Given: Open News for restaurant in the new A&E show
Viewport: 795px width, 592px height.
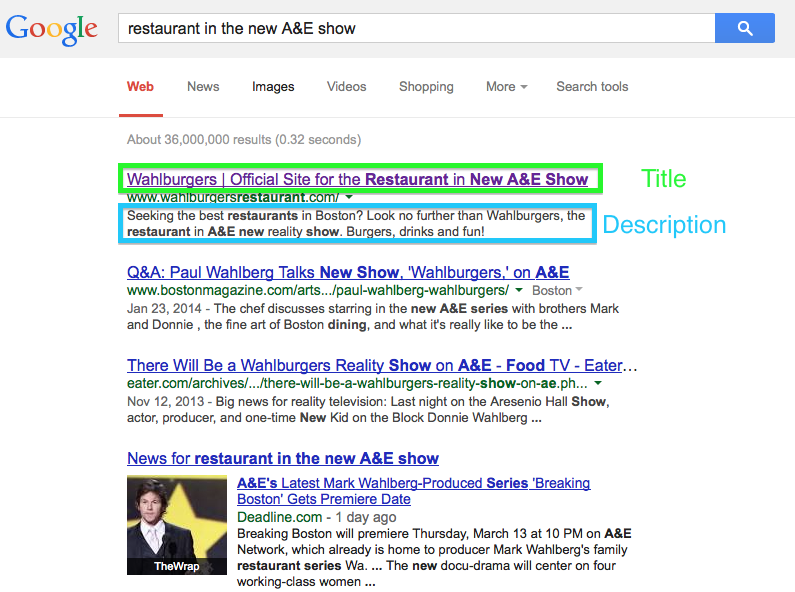Looking at the screenshot, I should point(282,458).
